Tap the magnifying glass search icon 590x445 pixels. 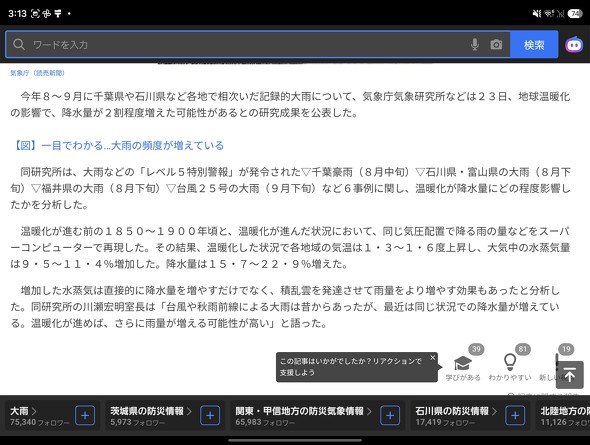pyautogui.click(x=19, y=44)
